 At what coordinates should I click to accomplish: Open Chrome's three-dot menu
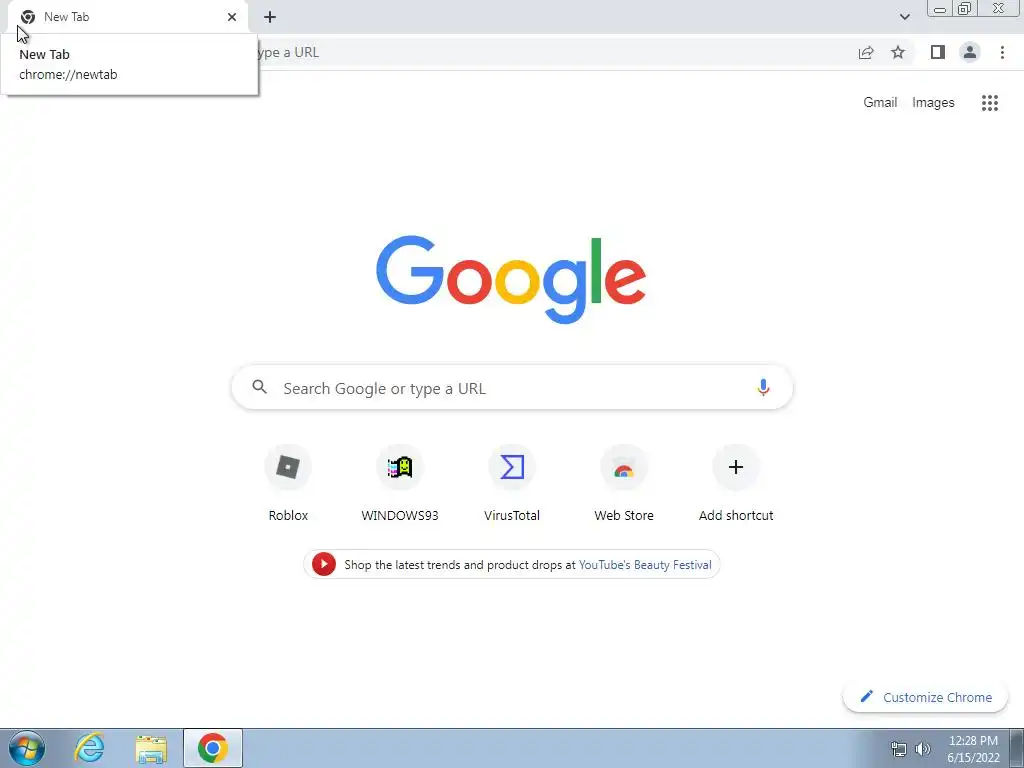tap(1002, 52)
